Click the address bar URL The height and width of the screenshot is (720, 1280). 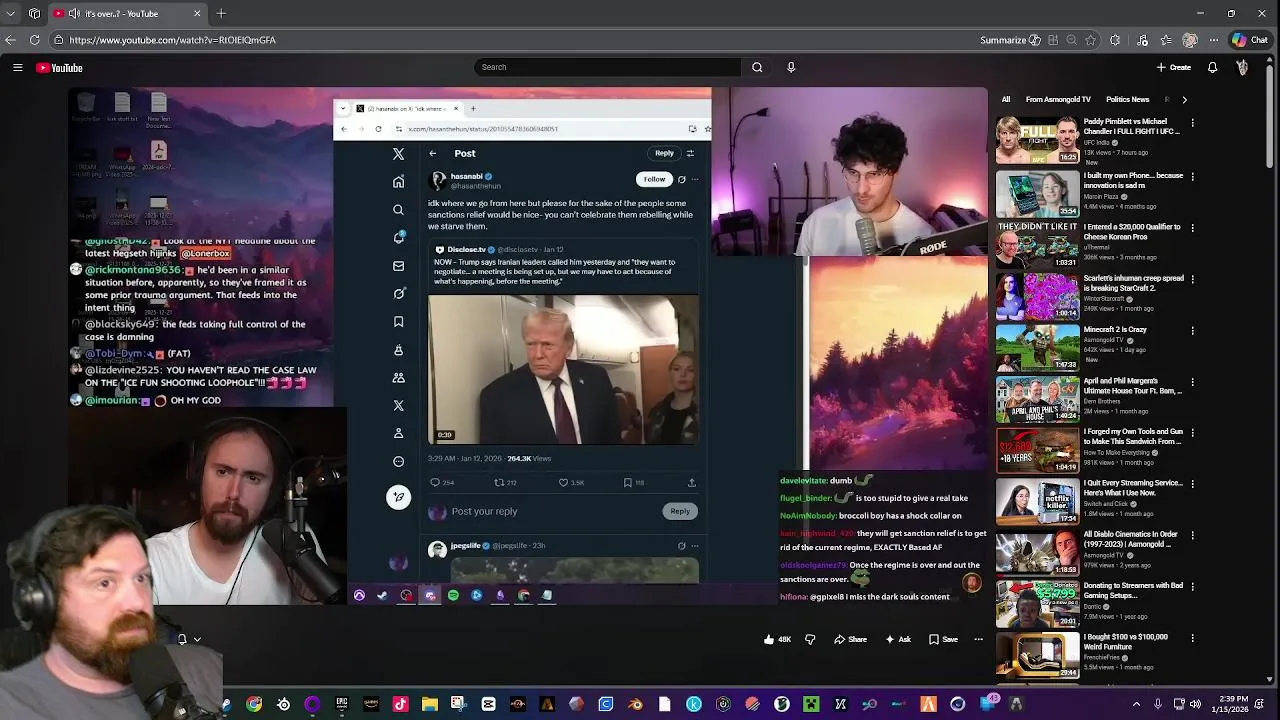172,40
